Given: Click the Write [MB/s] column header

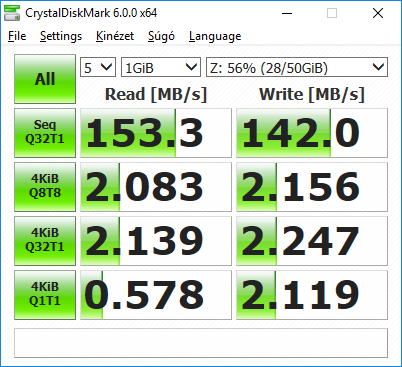Looking at the screenshot, I should tap(312, 94).
